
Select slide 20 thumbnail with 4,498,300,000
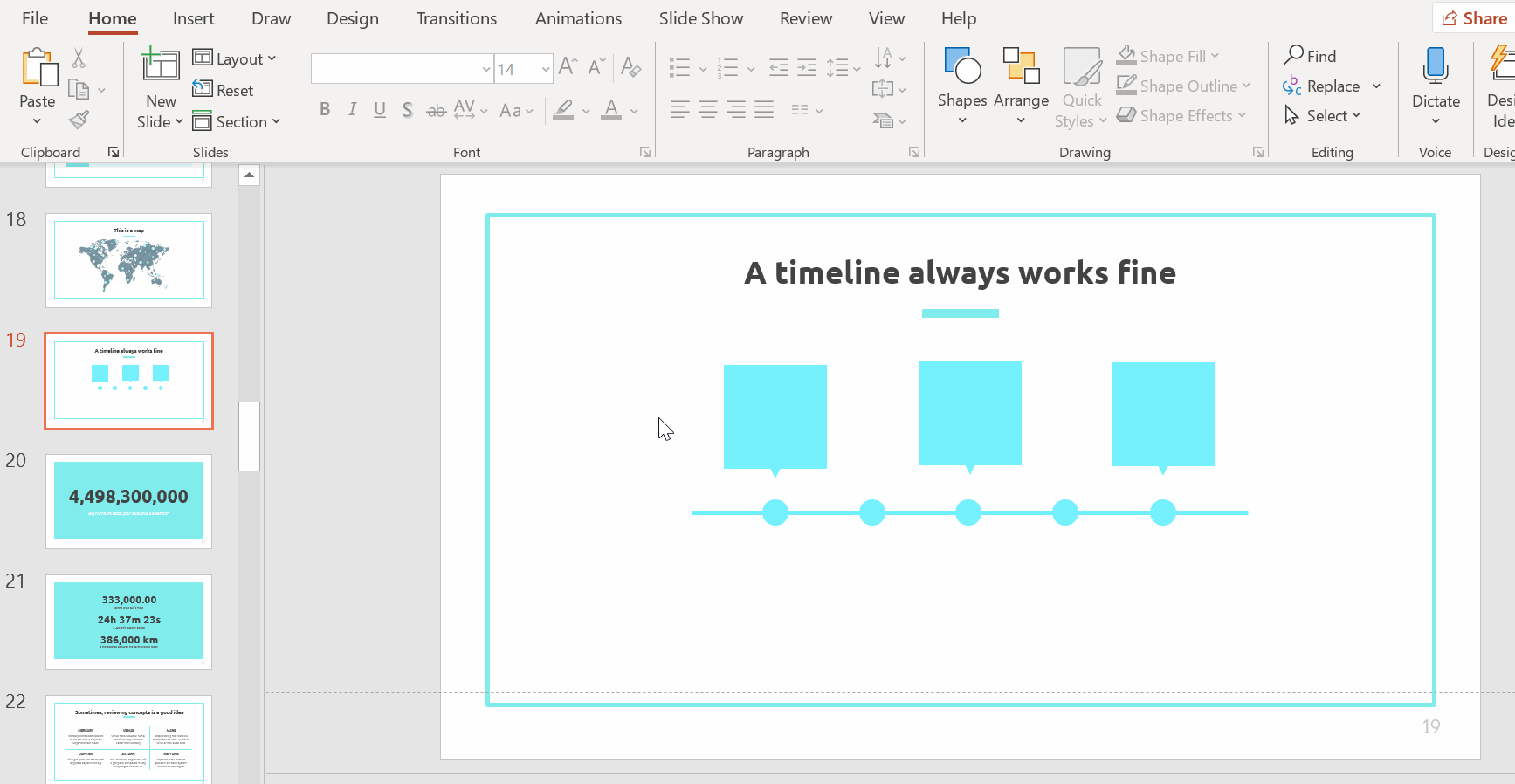coord(128,500)
